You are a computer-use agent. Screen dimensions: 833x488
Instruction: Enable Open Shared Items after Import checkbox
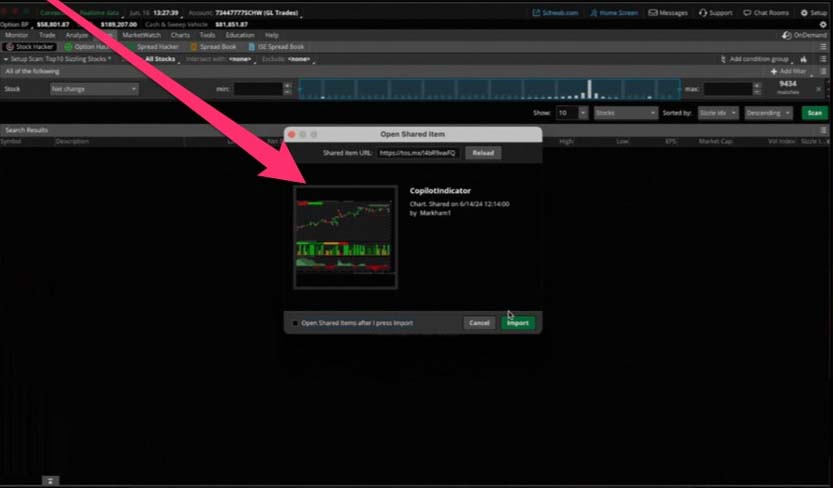pyautogui.click(x=295, y=323)
